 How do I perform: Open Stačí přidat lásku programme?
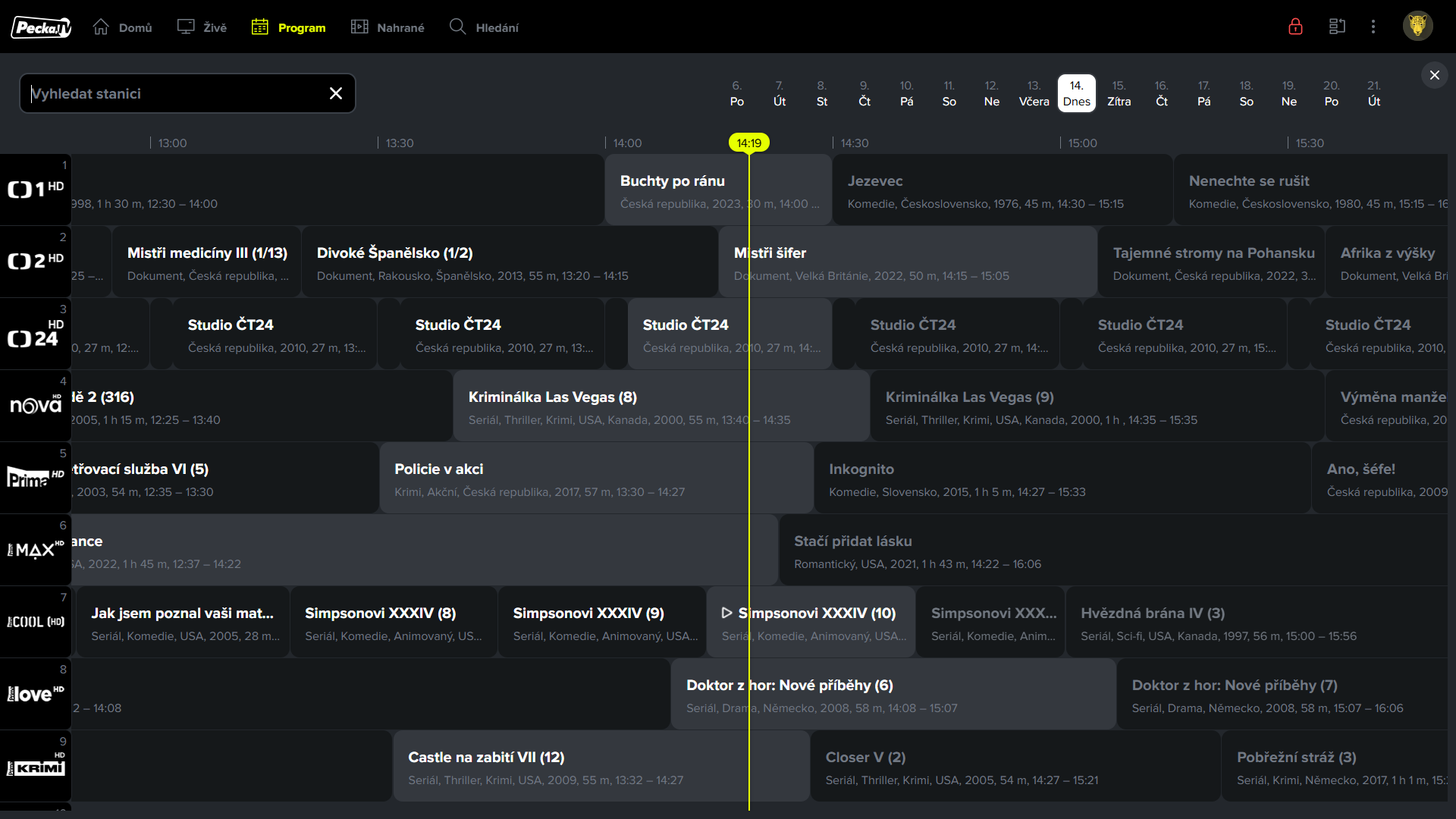pyautogui.click(x=1113, y=550)
